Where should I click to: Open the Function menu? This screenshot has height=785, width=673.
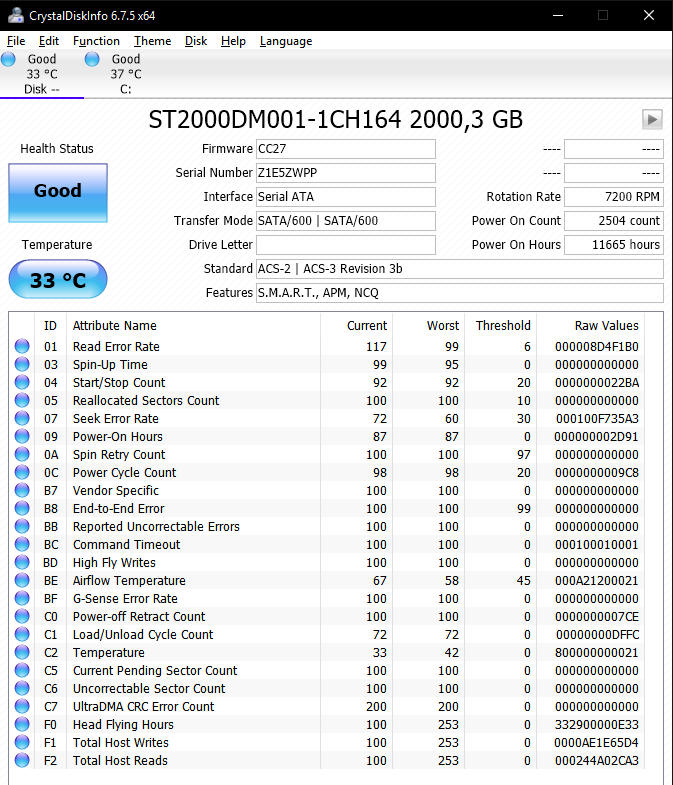96,41
